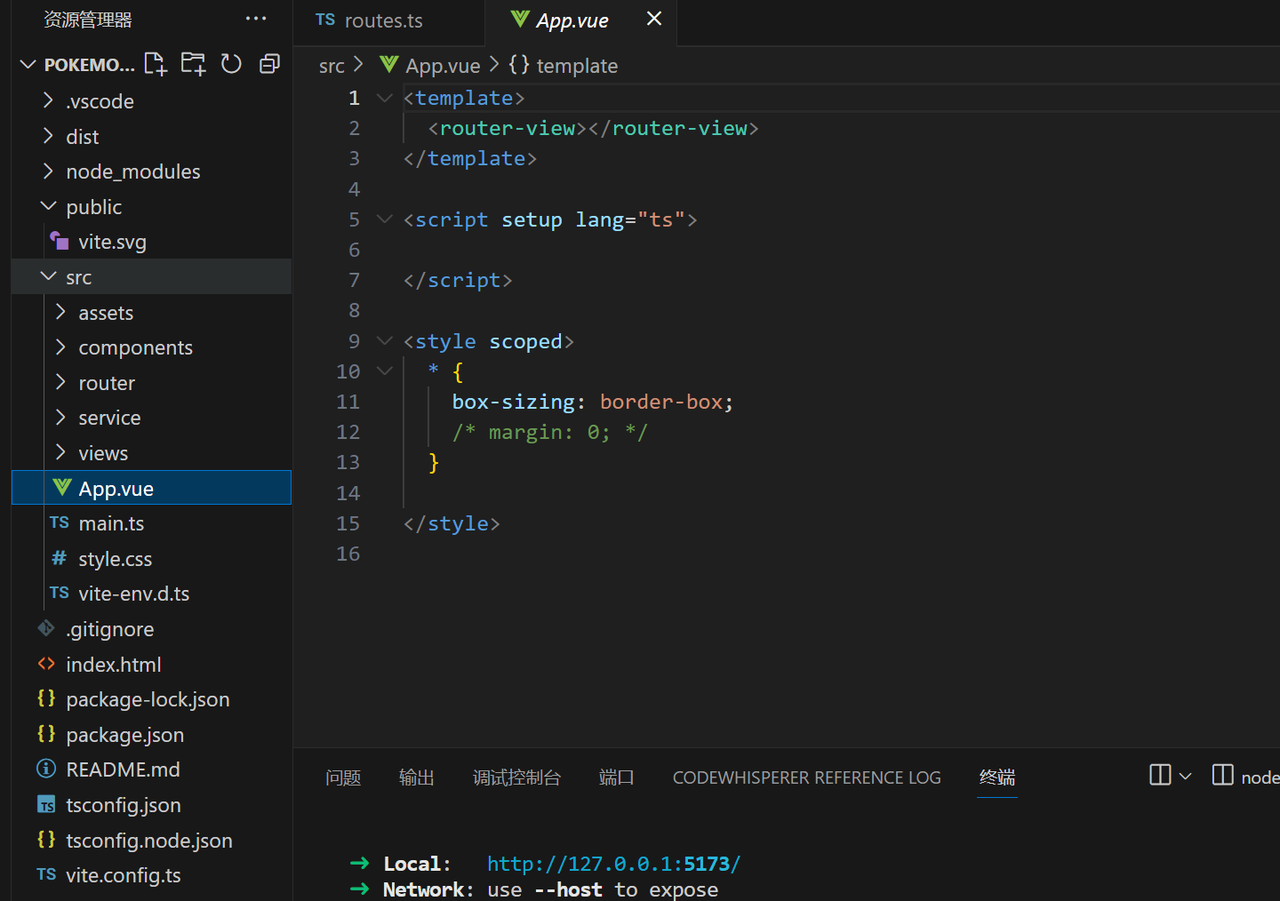Collapse the public folder
Viewport: 1280px width, 901px height.
(48, 206)
